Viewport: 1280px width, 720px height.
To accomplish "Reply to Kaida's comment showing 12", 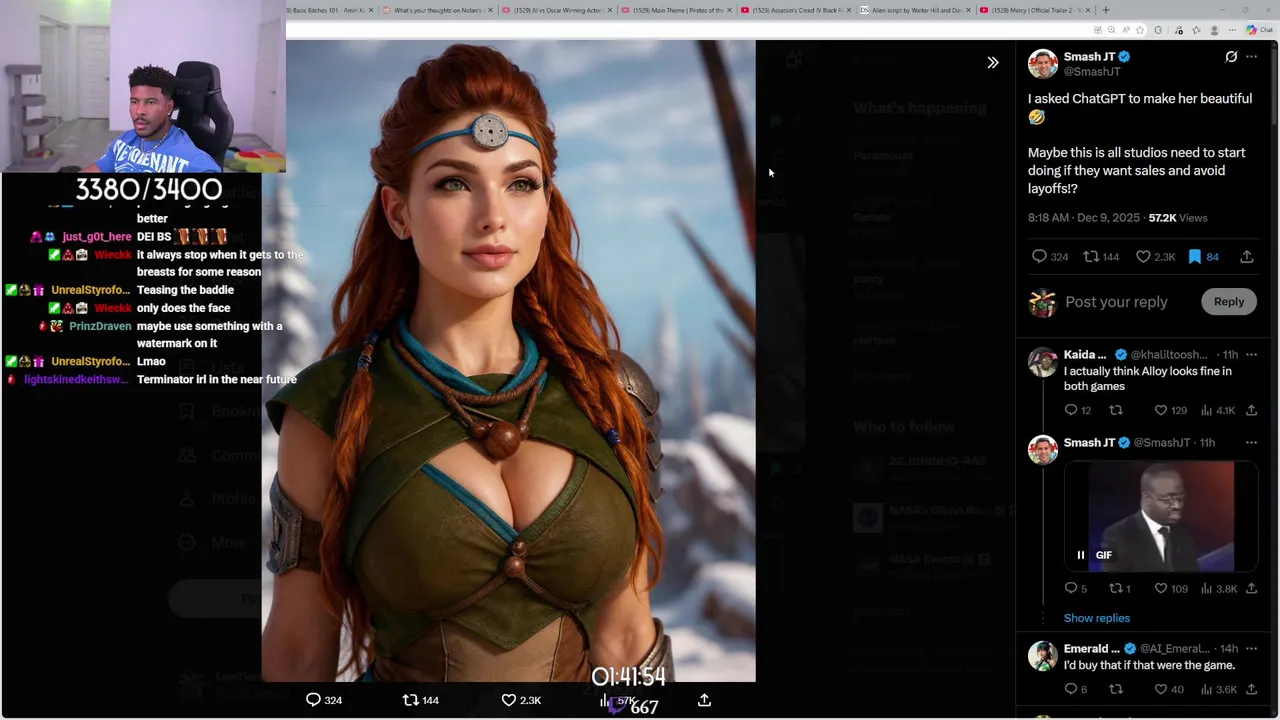I will tap(1077, 410).
